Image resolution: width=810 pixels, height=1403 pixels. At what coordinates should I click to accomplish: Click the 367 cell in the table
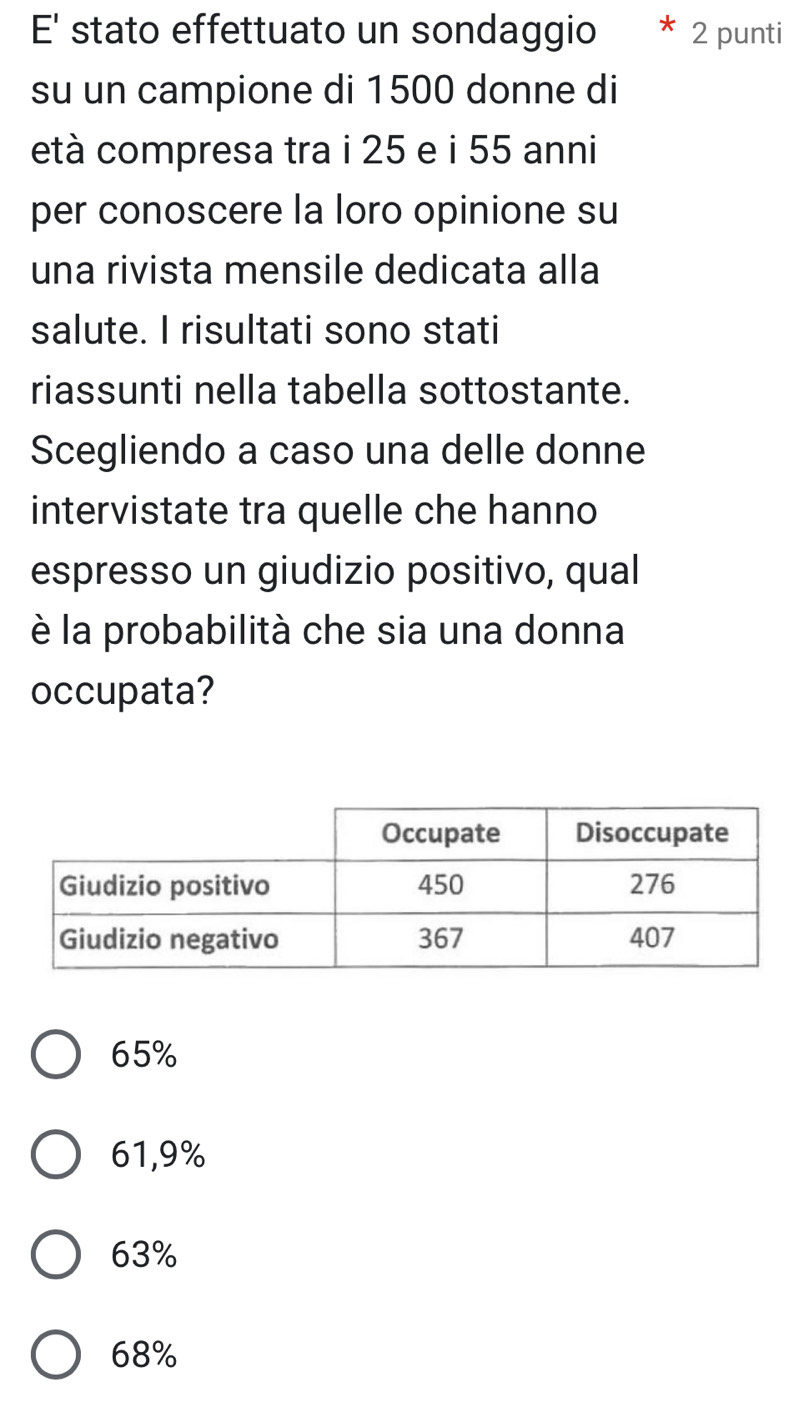click(440, 939)
